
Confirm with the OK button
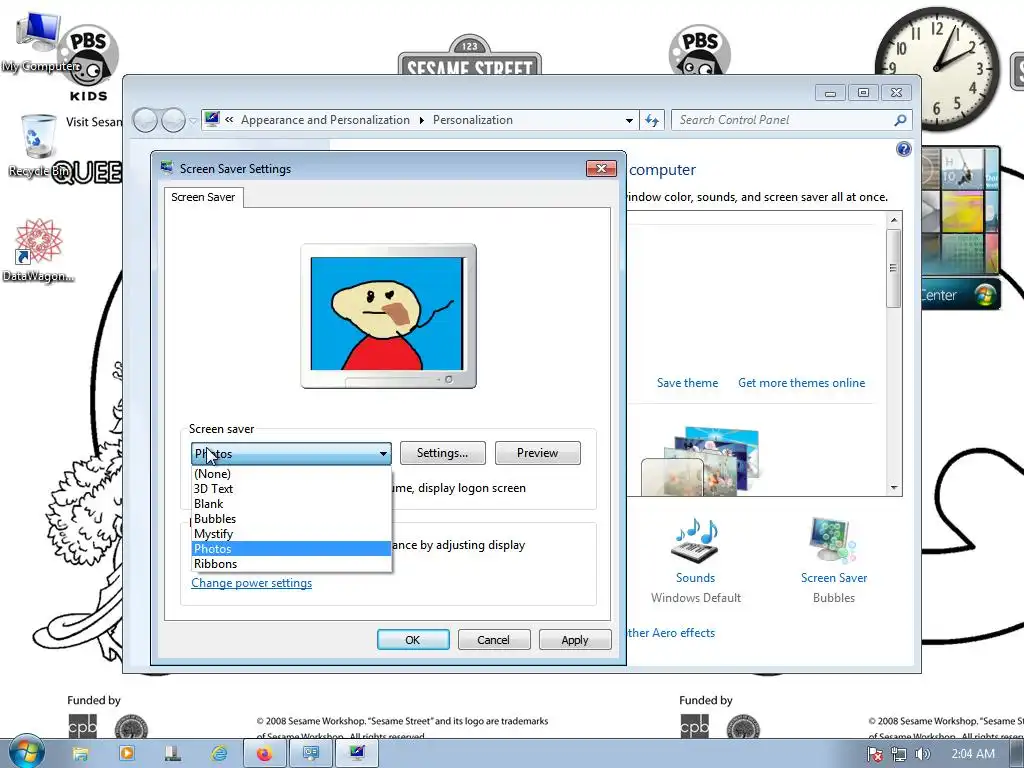[413, 640]
